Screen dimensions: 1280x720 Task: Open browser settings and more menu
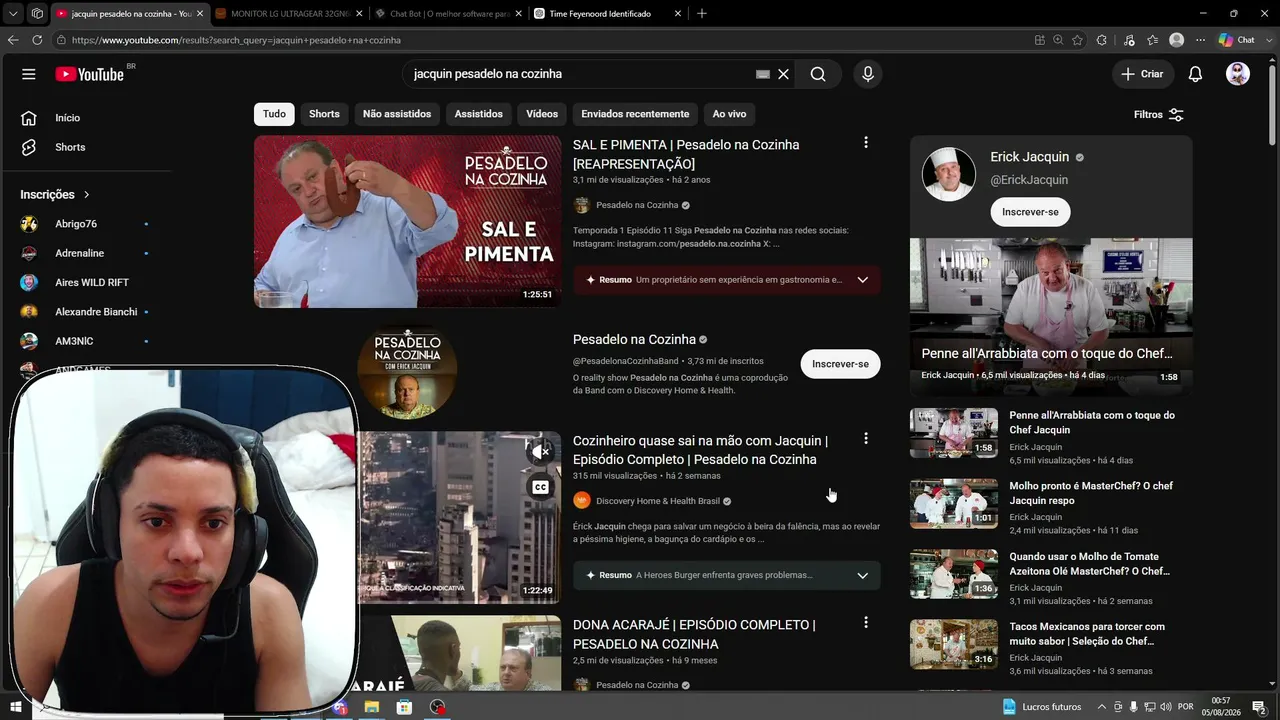[x=1201, y=40]
